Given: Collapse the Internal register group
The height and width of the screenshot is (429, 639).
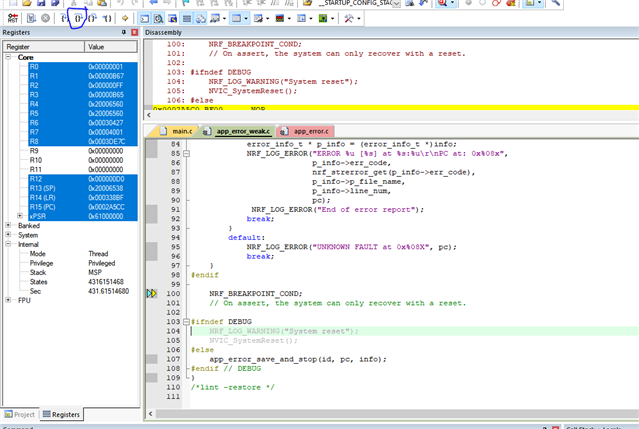Looking at the screenshot, I should (x=8, y=244).
